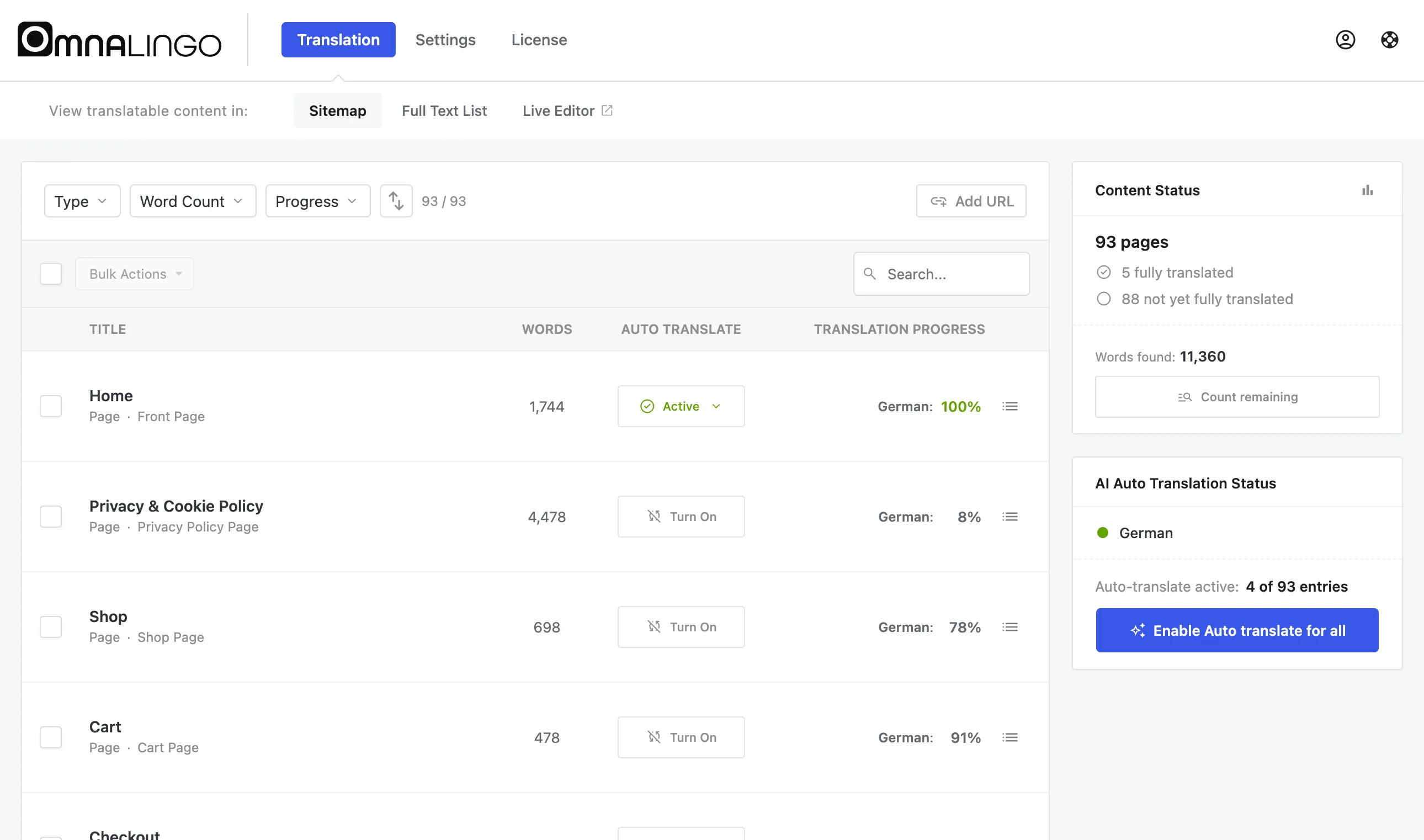Click the search magnifier icon
Screen dimensions: 1424x840
click(870, 274)
